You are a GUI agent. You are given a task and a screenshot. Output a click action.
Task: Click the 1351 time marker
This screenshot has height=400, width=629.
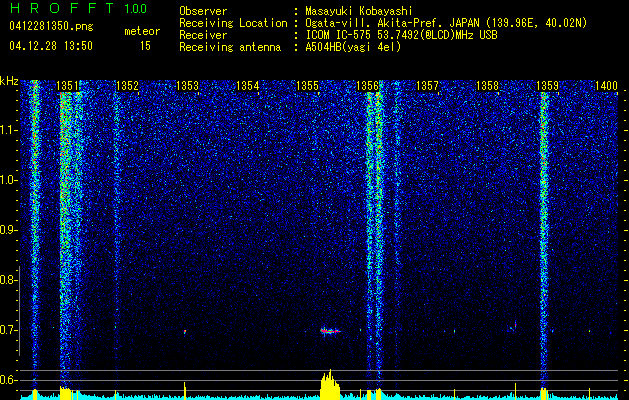67,86
